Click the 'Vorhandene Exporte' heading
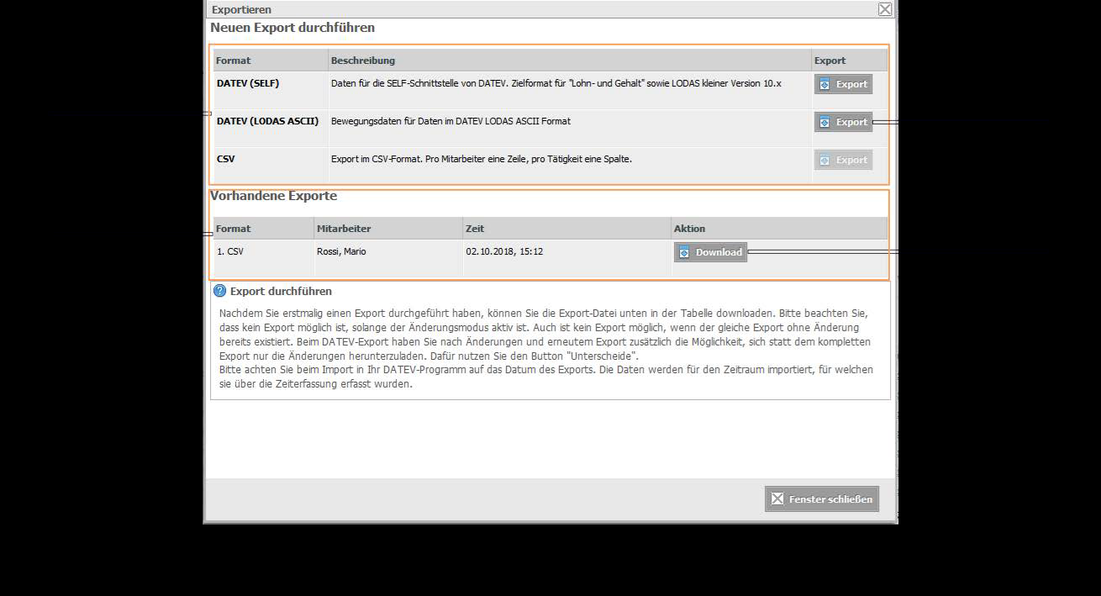This screenshot has height=596, width=1101. point(274,196)
